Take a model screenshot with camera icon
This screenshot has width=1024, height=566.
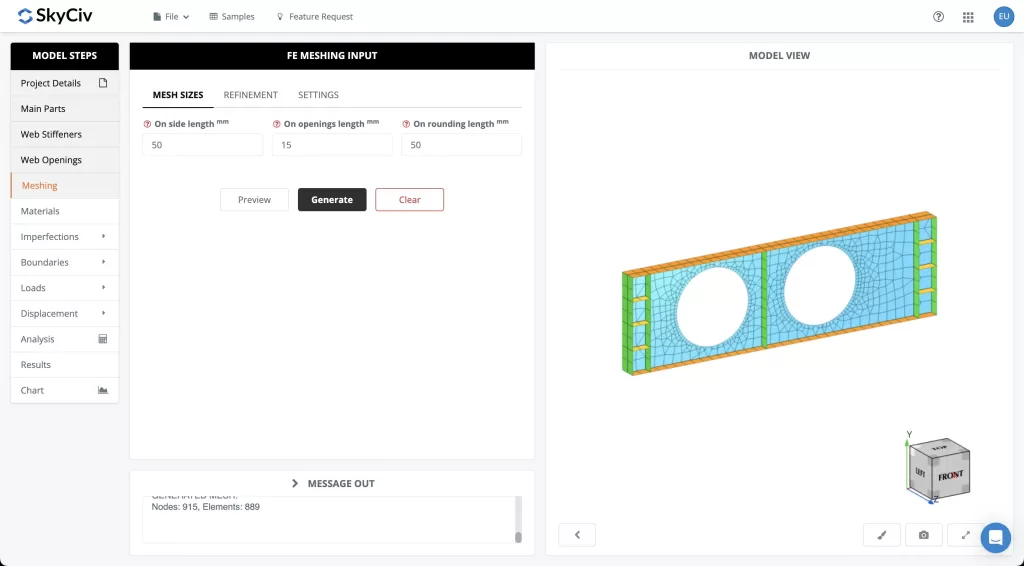coord(923,535)
